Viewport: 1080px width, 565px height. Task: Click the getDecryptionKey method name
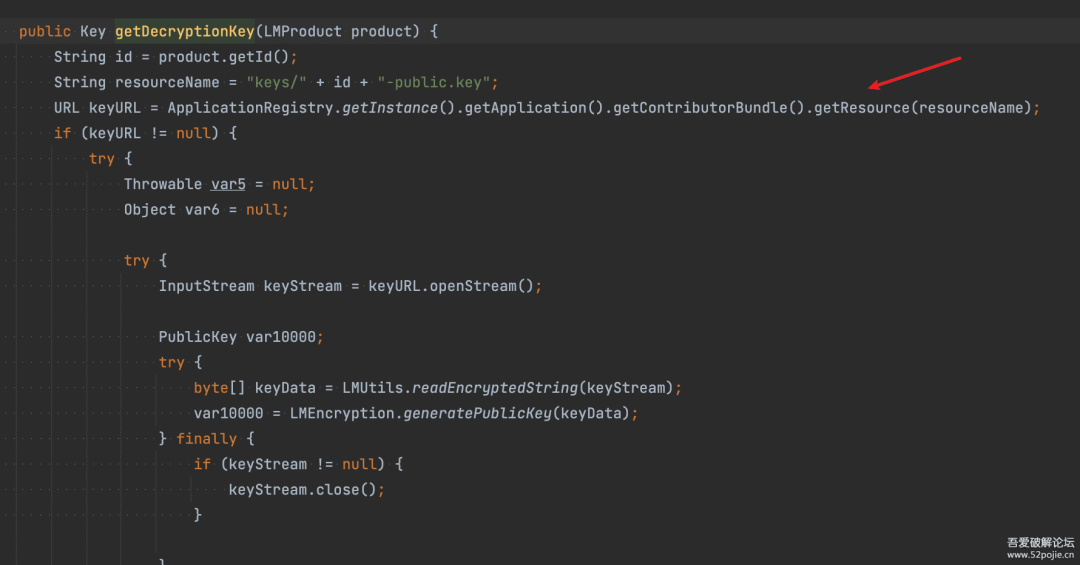click(x=185, y=32)
